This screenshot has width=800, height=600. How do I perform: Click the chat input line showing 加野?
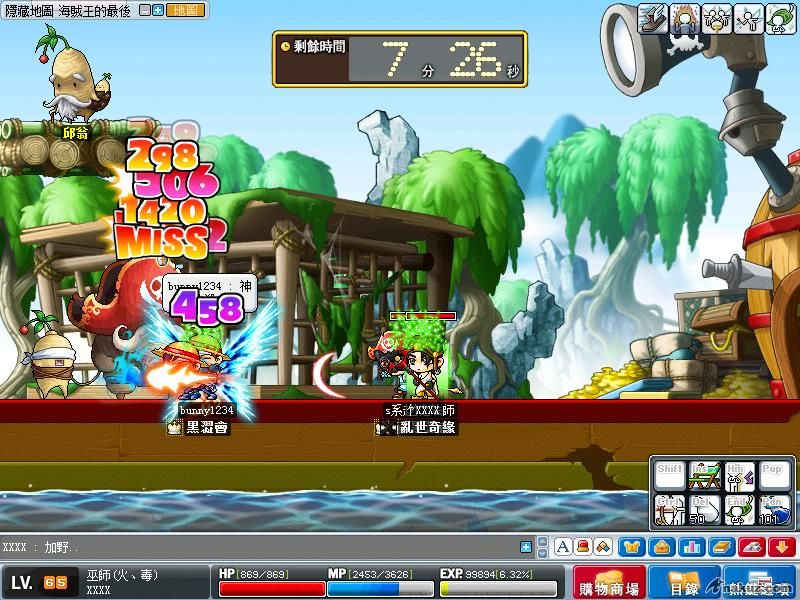[259, 547]
